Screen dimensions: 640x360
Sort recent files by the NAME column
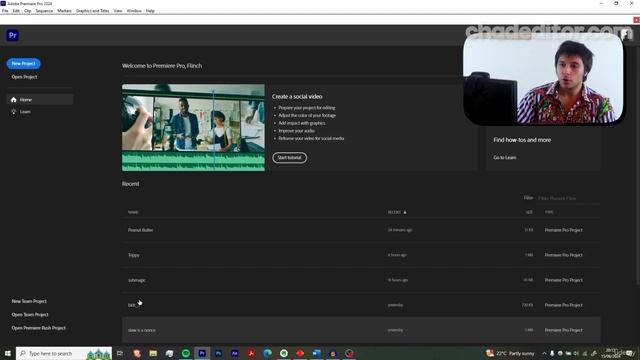coord(133,212)
